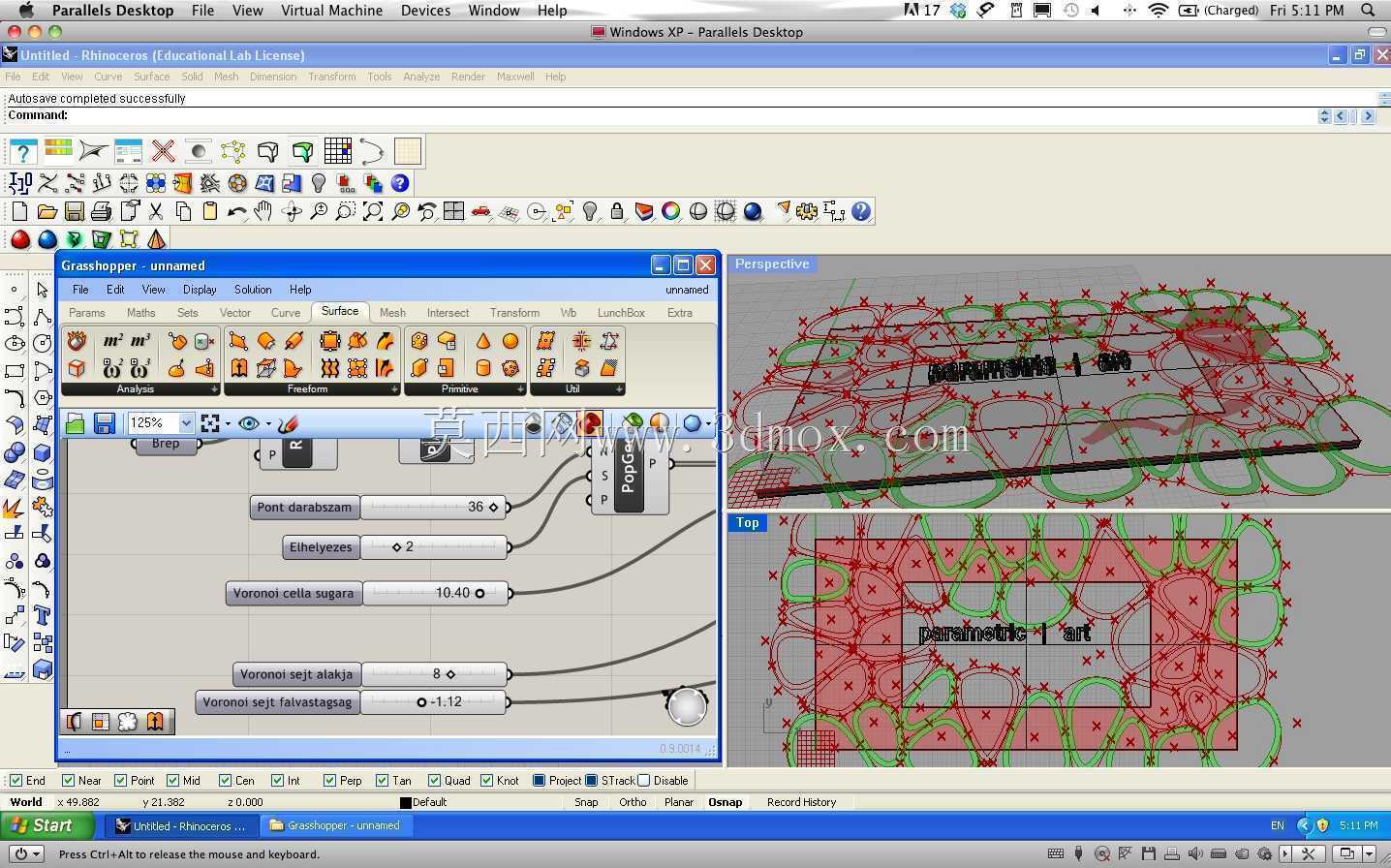Open the Top viewport title menu
This screenshot has width=1391, height=868.
(x=747, y=522)
